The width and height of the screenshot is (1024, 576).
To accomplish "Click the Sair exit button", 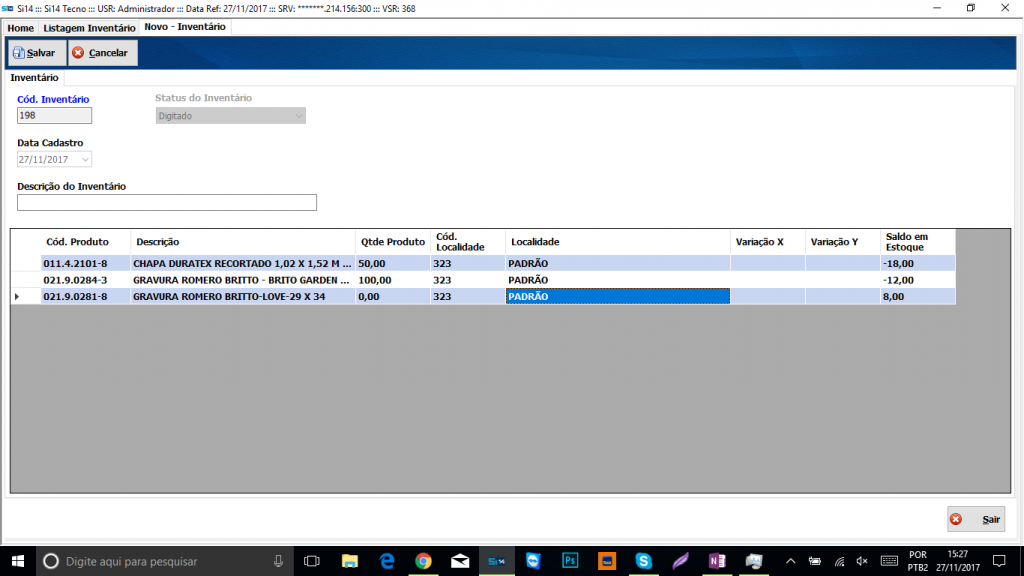I will [976, 520].
